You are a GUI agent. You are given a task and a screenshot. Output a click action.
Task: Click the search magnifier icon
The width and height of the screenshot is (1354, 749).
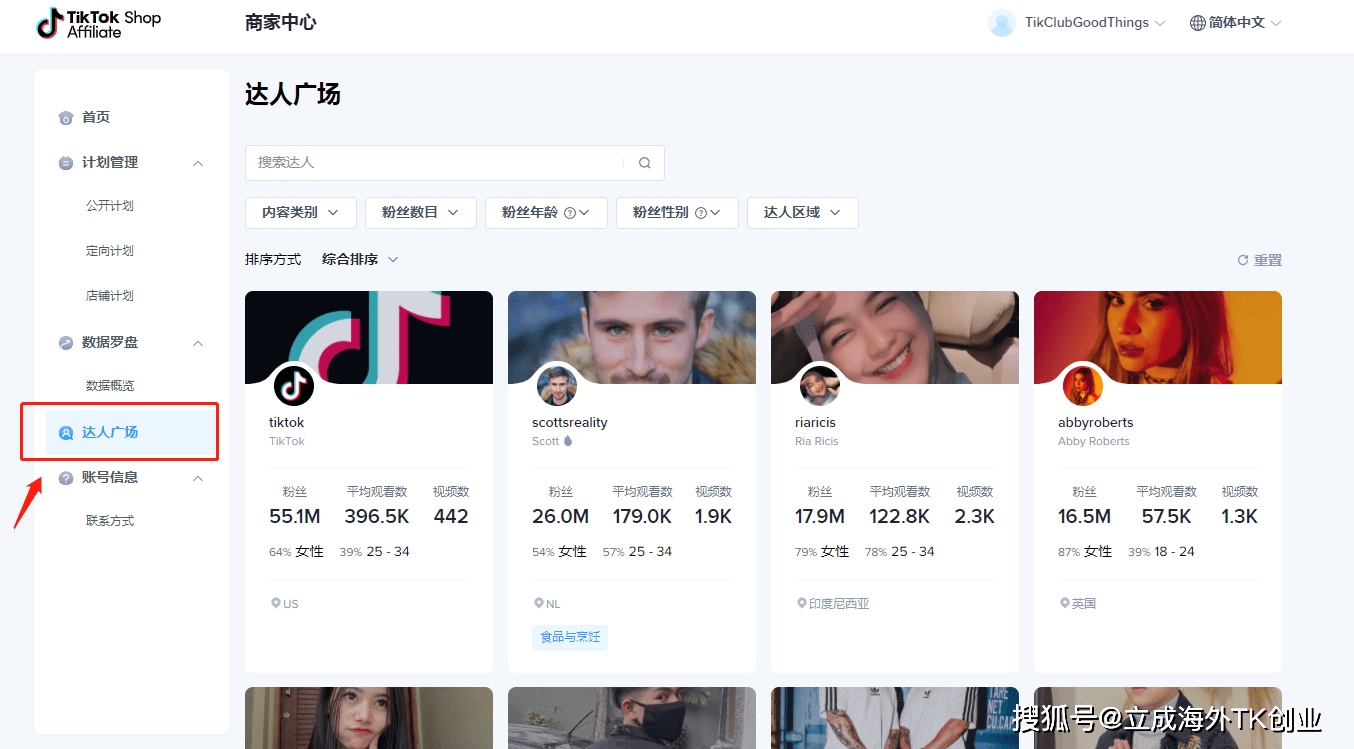645,163
